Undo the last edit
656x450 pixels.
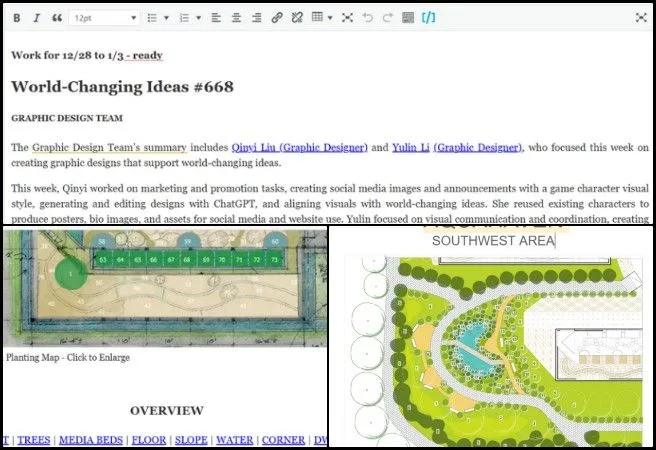pos(367,18)
